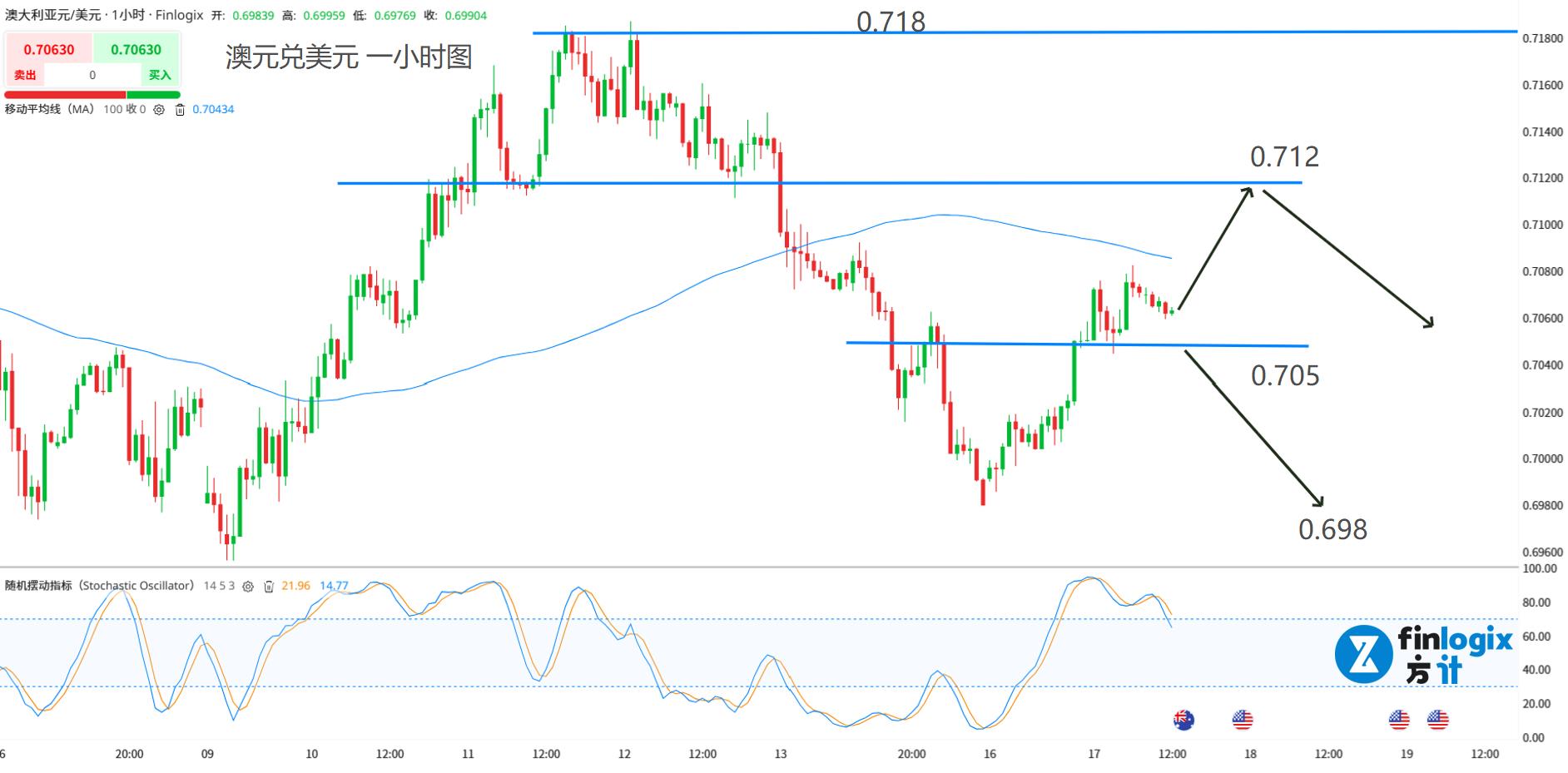This screenshot has height=773, width=1568.
Task: Click the 0.718 resistance line
Action: (x=1082, y=32)
